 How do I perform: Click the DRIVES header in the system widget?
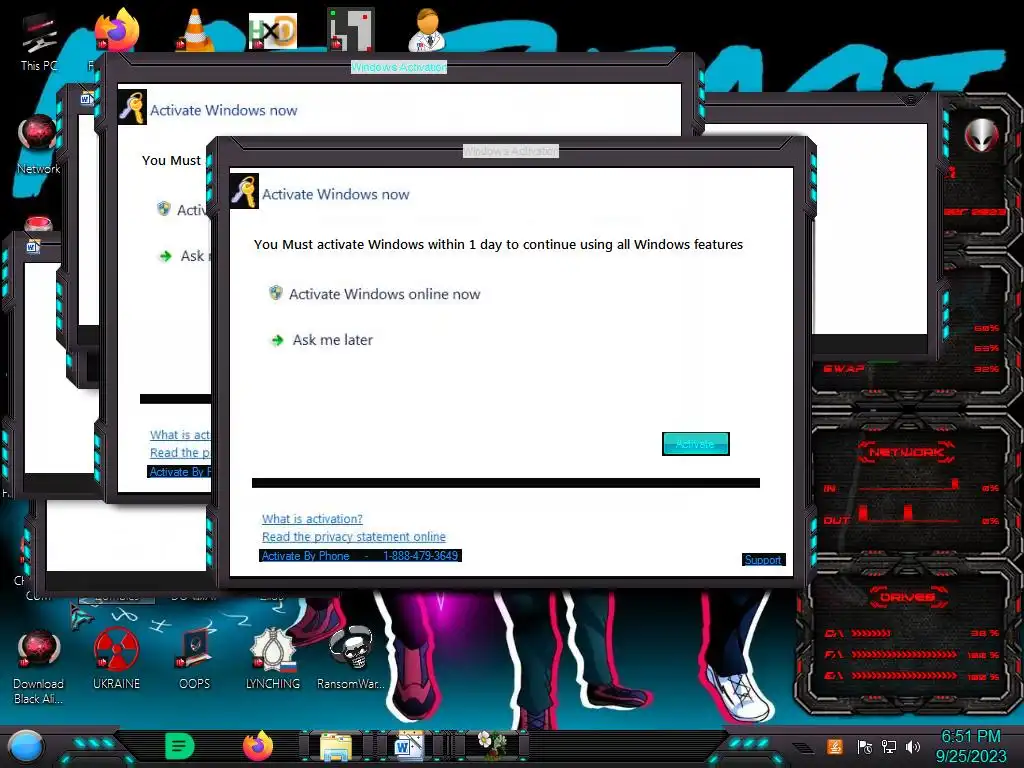click(906, 597)
